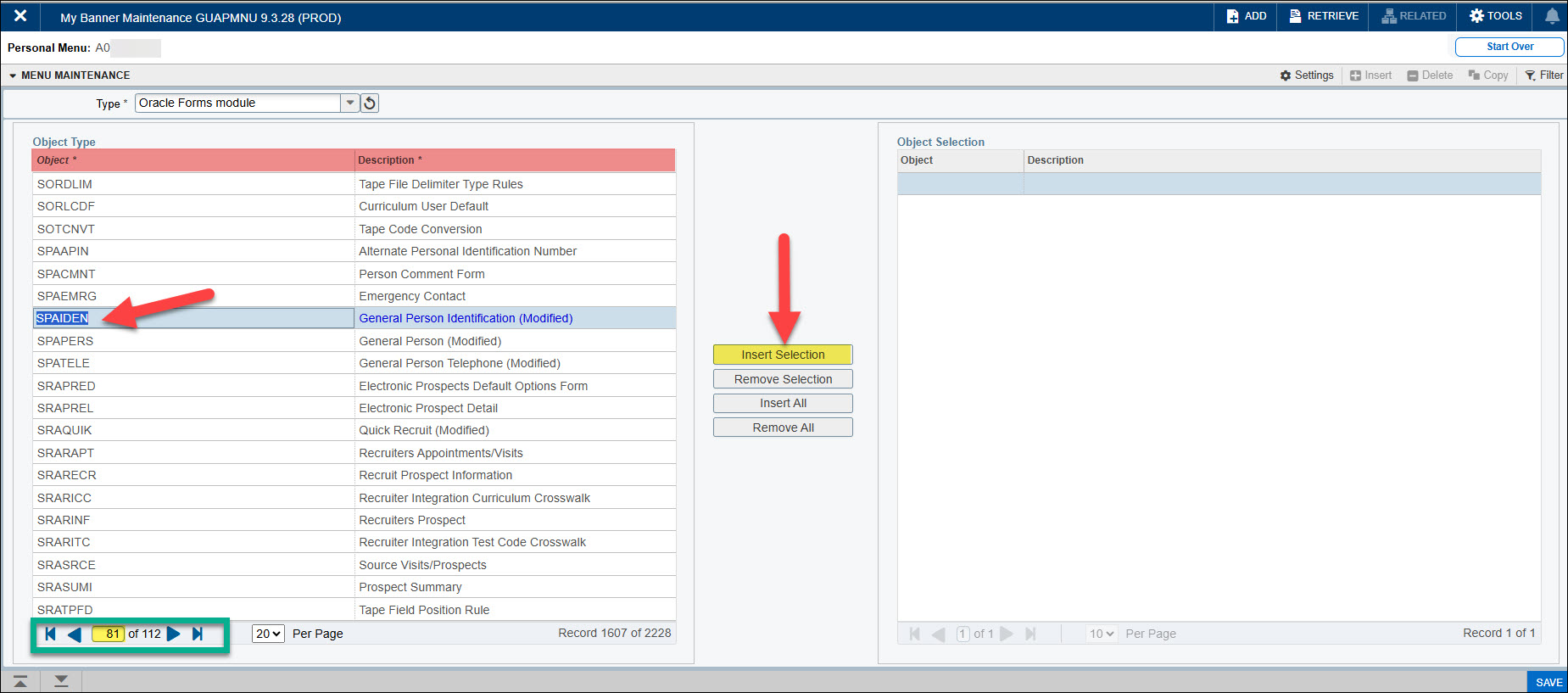The width and height of the screenshot is (1568, 693).
Task: Select the SORDLIM object row
Action: [x=193, y=184]
